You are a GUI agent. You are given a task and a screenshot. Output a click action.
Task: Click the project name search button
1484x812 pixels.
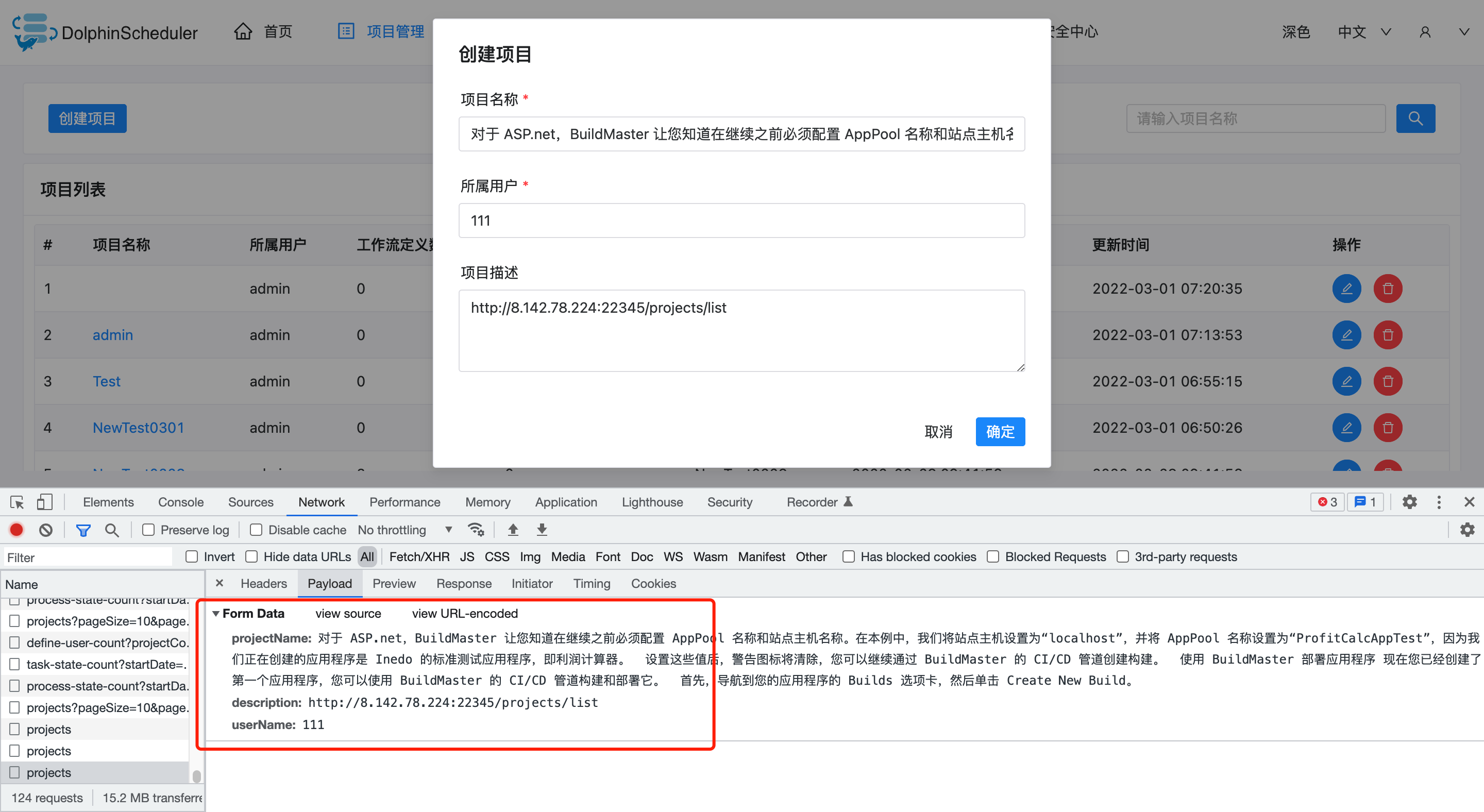[1415, 118]
